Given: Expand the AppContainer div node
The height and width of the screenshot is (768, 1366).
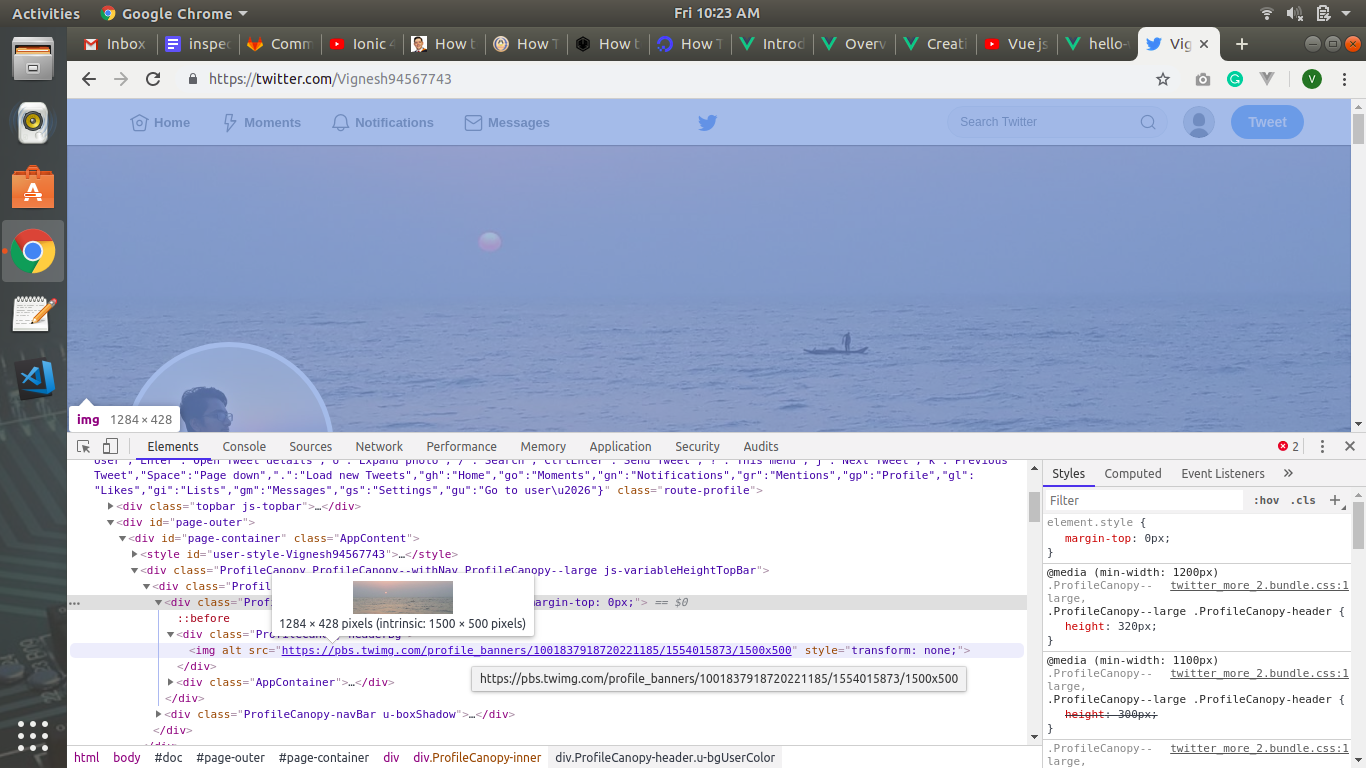Looking at the screenshot, I should [171, 682].
